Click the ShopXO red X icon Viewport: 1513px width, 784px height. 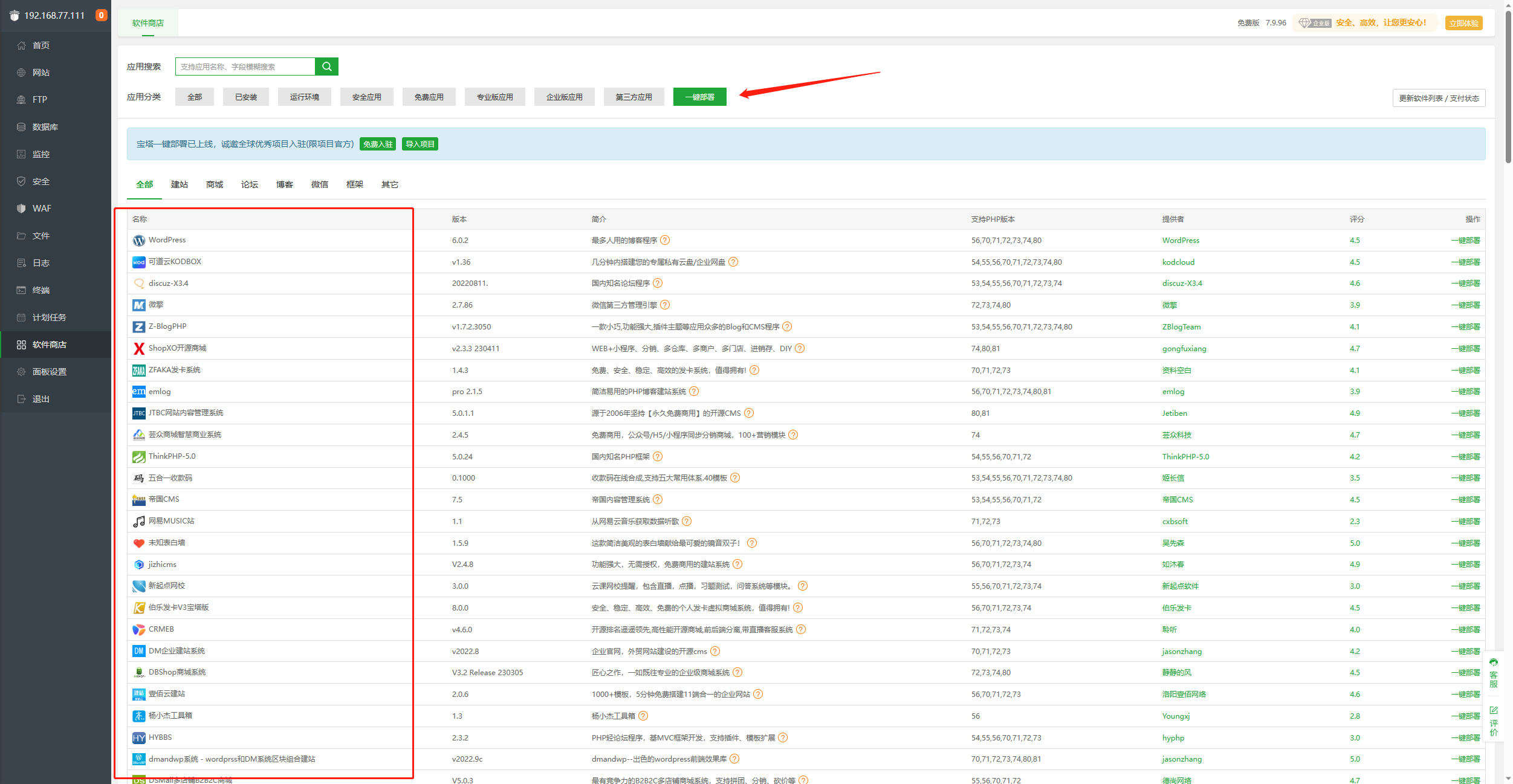coord(139,349)
